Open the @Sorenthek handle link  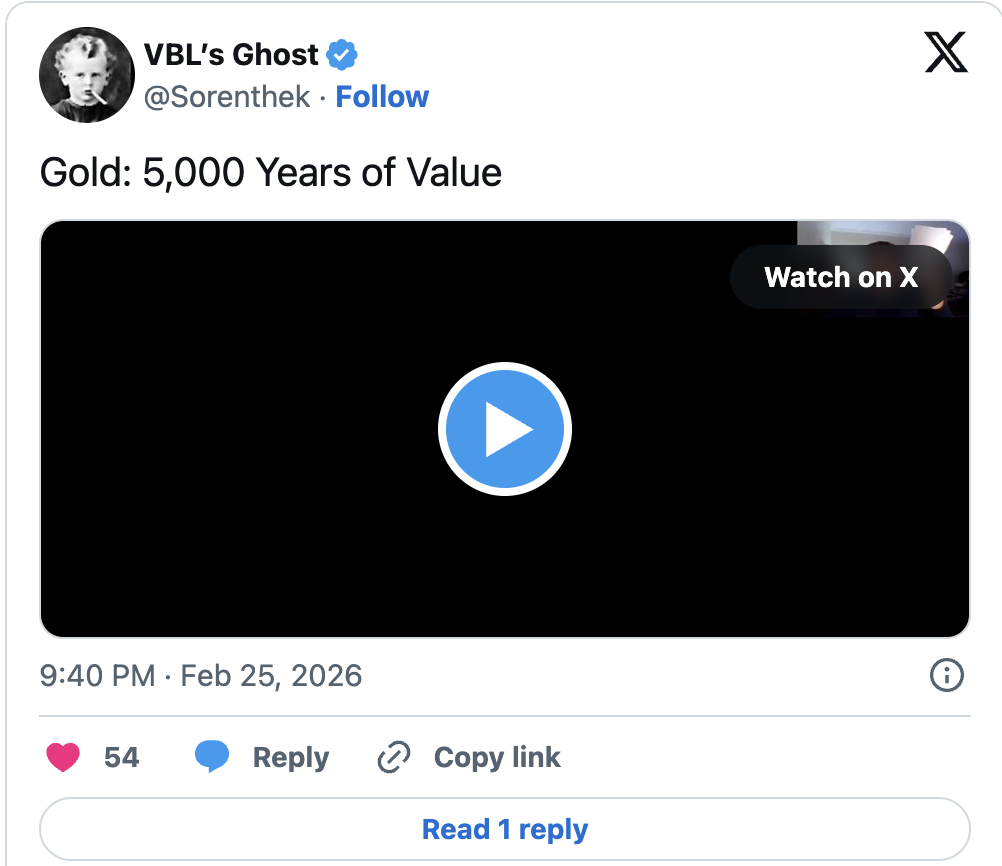click(x=227, y=97)
